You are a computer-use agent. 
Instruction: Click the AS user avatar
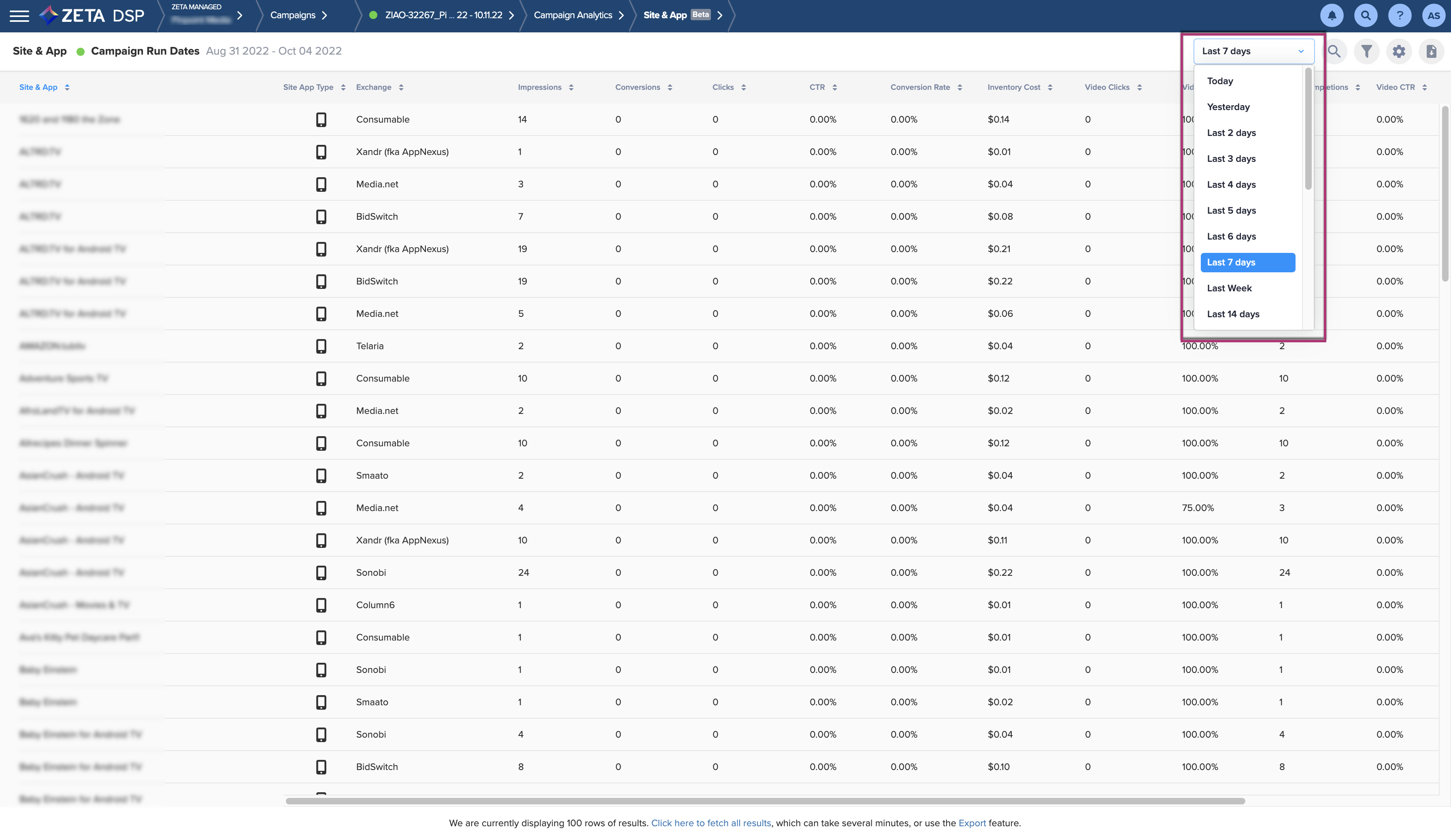1433,15
